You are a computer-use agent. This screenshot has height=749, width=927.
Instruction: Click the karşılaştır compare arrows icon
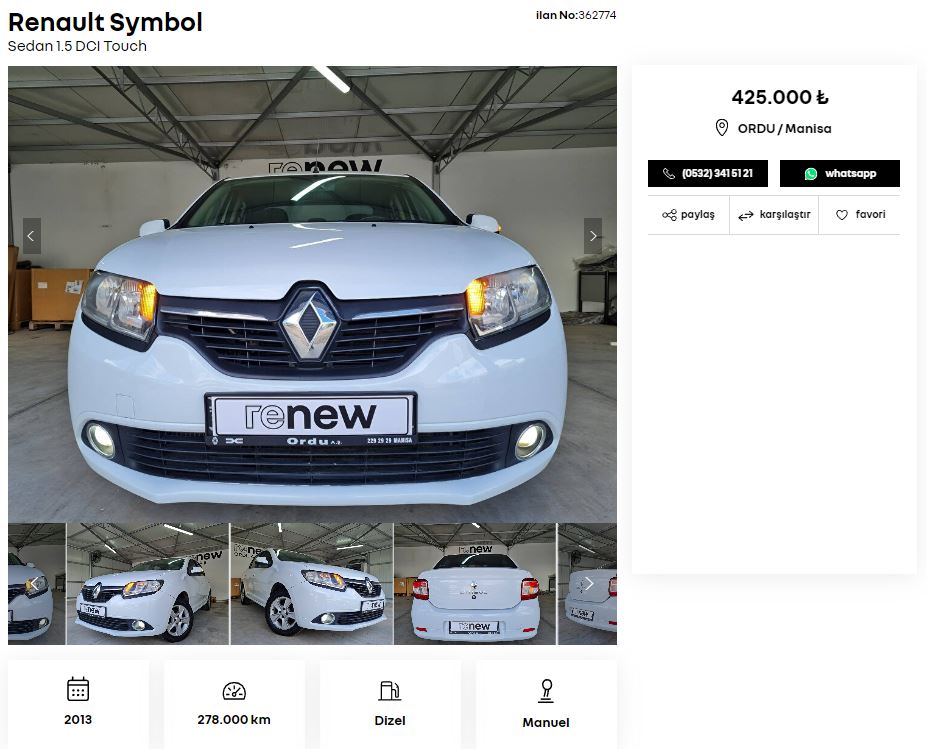coord(745,215)
